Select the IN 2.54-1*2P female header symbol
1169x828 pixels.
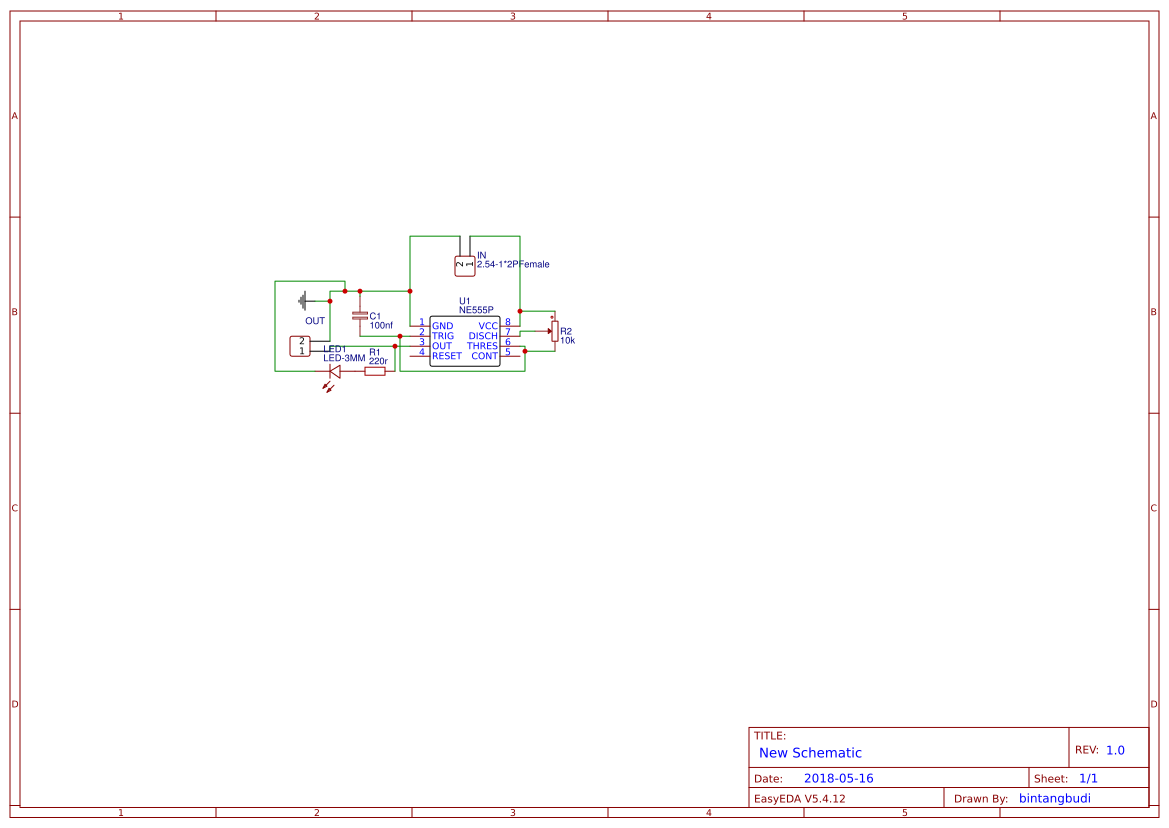[x=465, y=264]
